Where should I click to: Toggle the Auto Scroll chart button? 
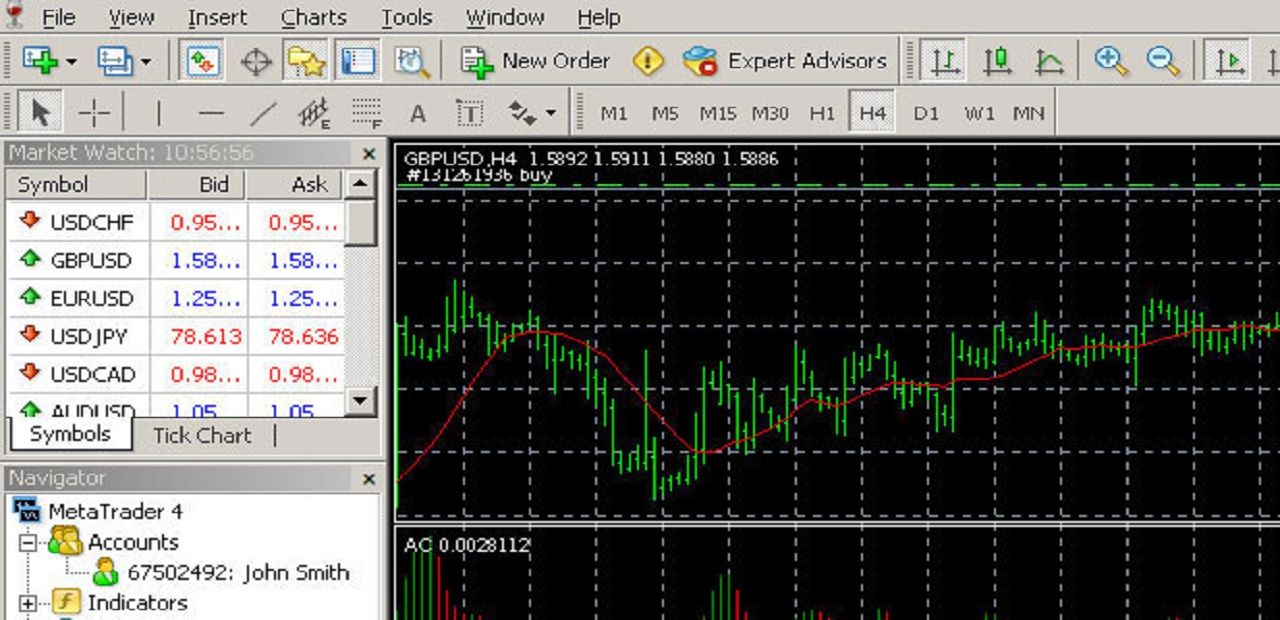point(1227,61)
